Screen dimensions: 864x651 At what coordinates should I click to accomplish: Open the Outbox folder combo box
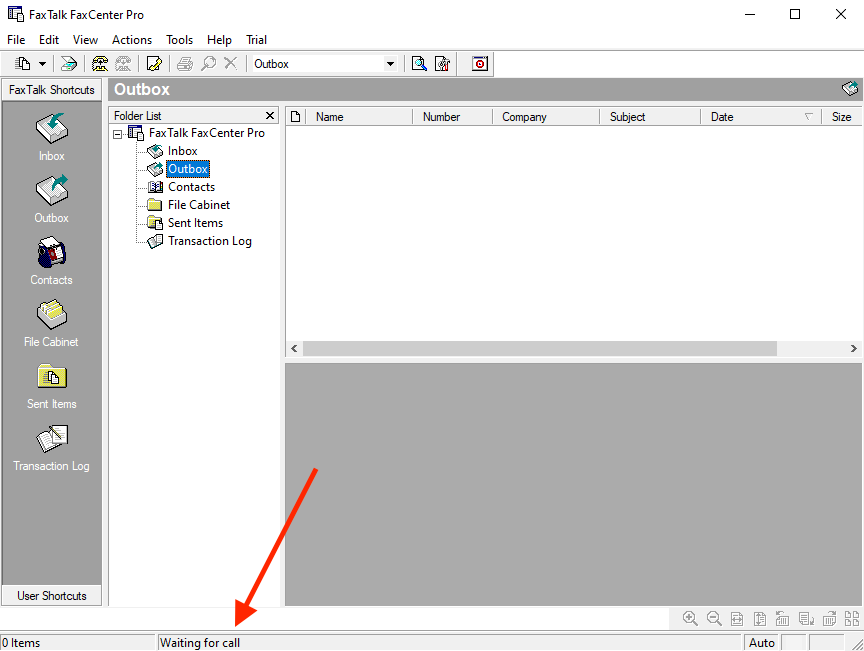point(325,64)
